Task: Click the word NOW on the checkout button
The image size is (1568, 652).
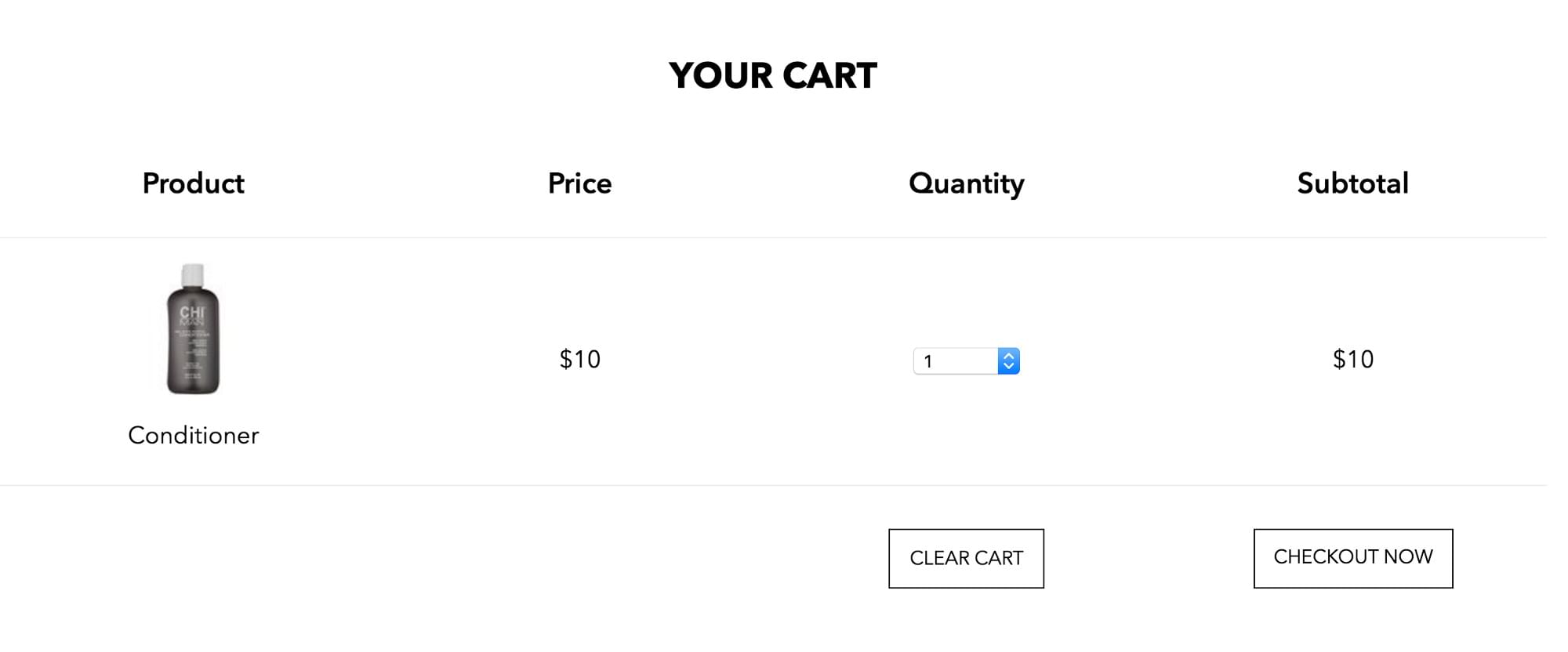Action: [x=1408, y=557]
